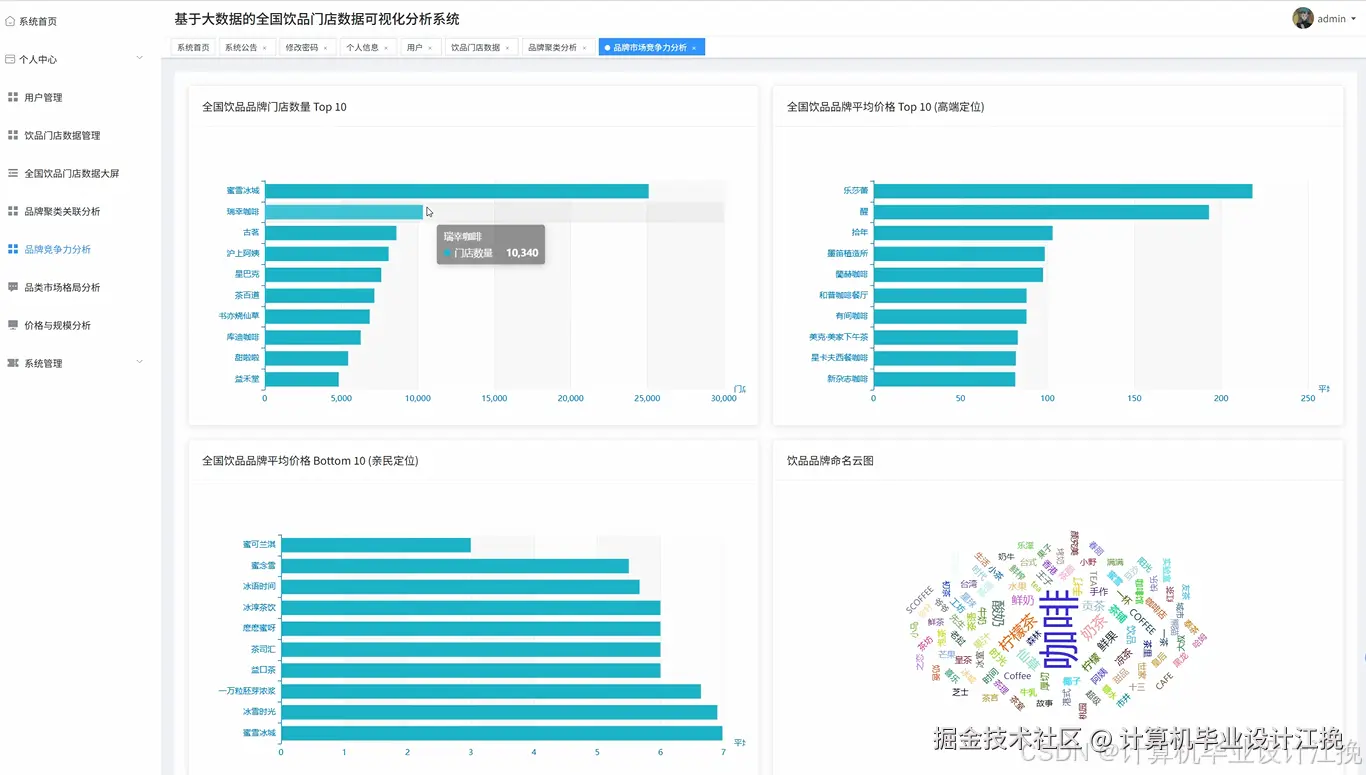Click the 全国饮品品牌门店数量 Top 10 title
Screen dimensions: 1366x775
tap(274, 107)
